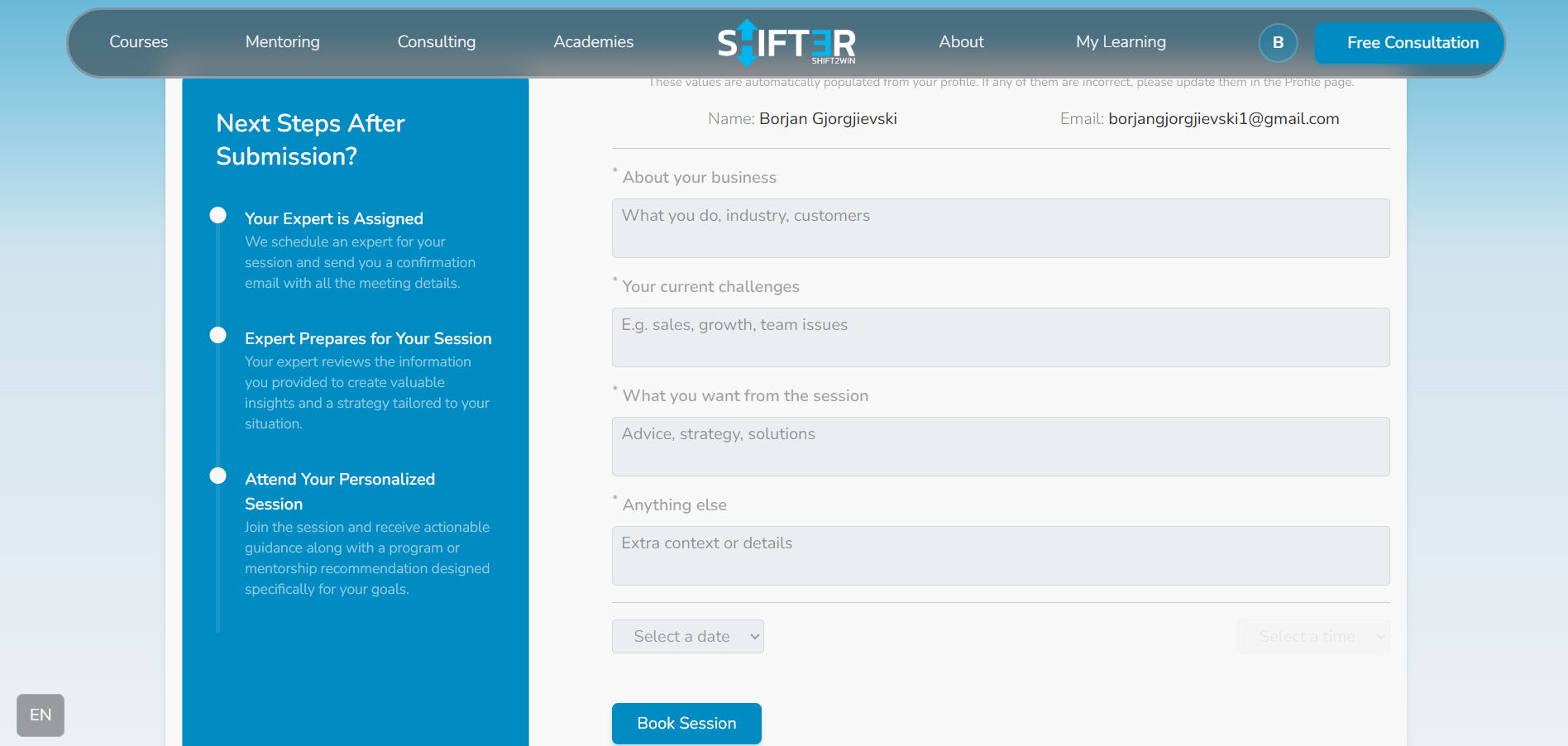Go to the Mentoring menu item
Image resolution: width=1568 pixels, height=746 pixels.
282,42
